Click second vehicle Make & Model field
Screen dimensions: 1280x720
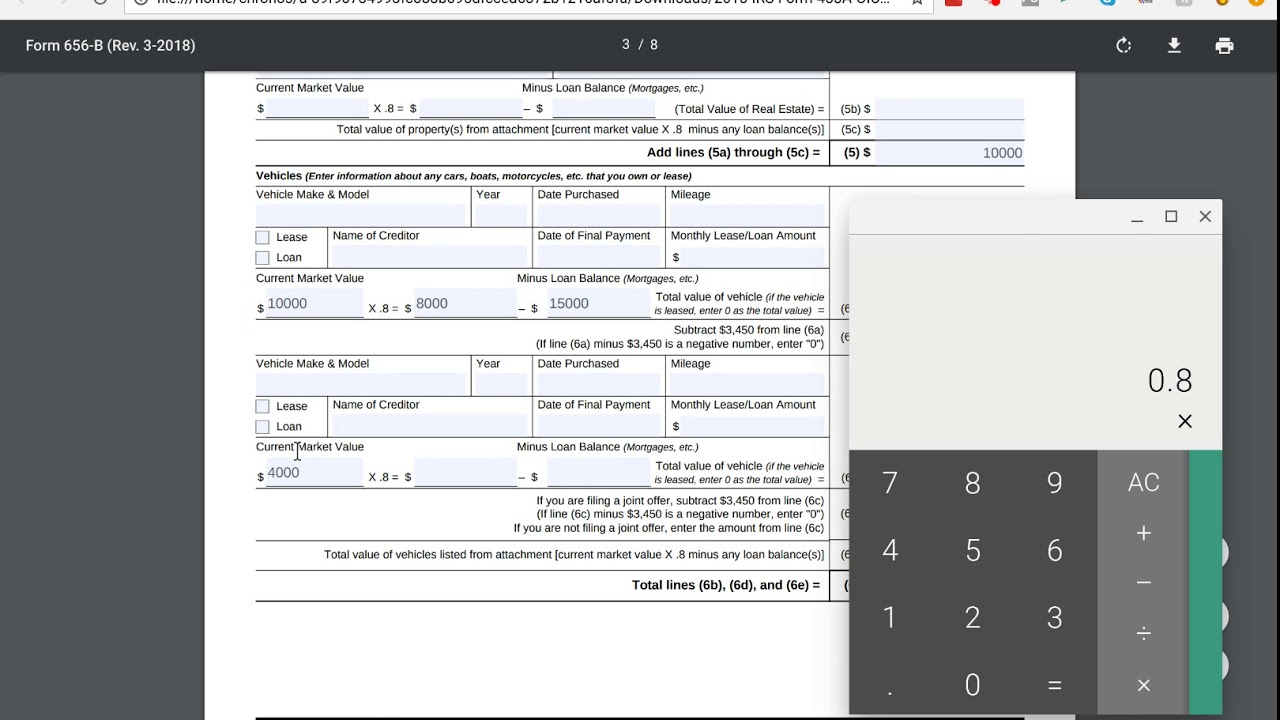(361, 384)
